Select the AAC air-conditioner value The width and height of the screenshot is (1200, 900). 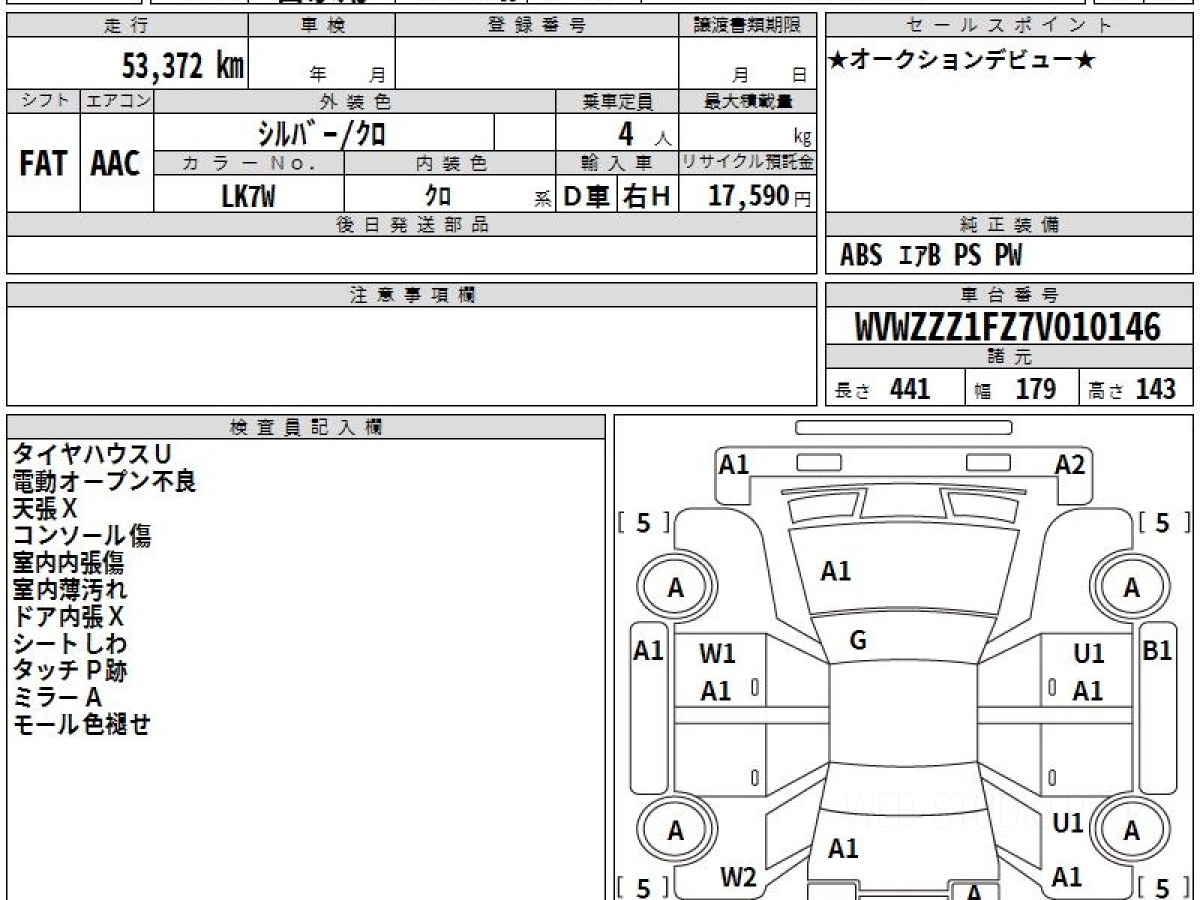pyautogui.click(x=116, y=163)
